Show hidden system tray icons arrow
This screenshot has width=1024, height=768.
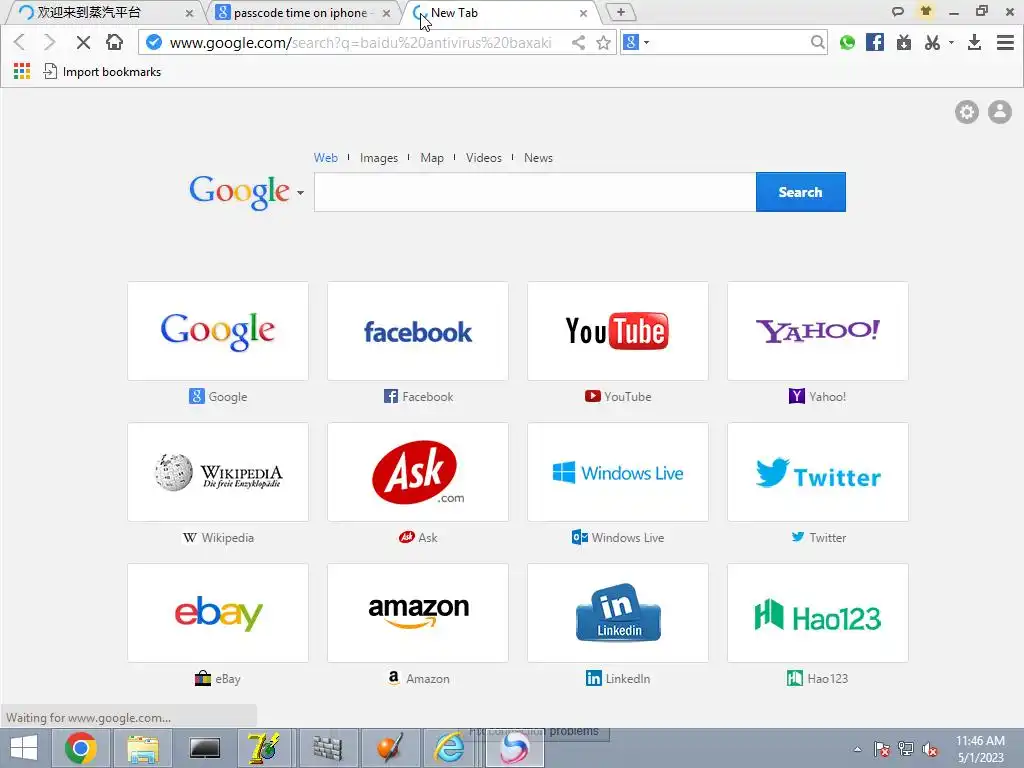coord(857,749)
